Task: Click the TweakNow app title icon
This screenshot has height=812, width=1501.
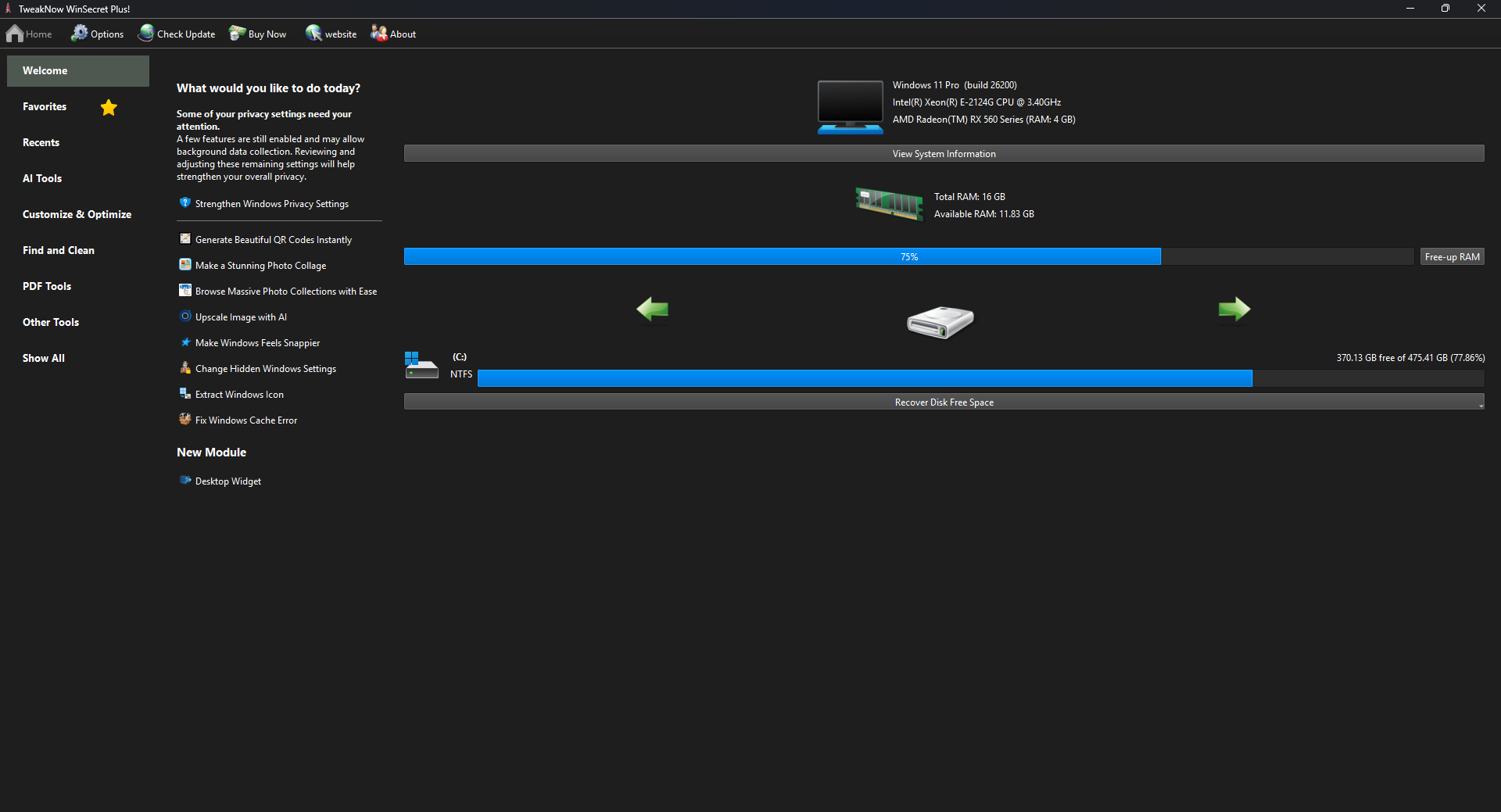Action: (x=8, y=9)
